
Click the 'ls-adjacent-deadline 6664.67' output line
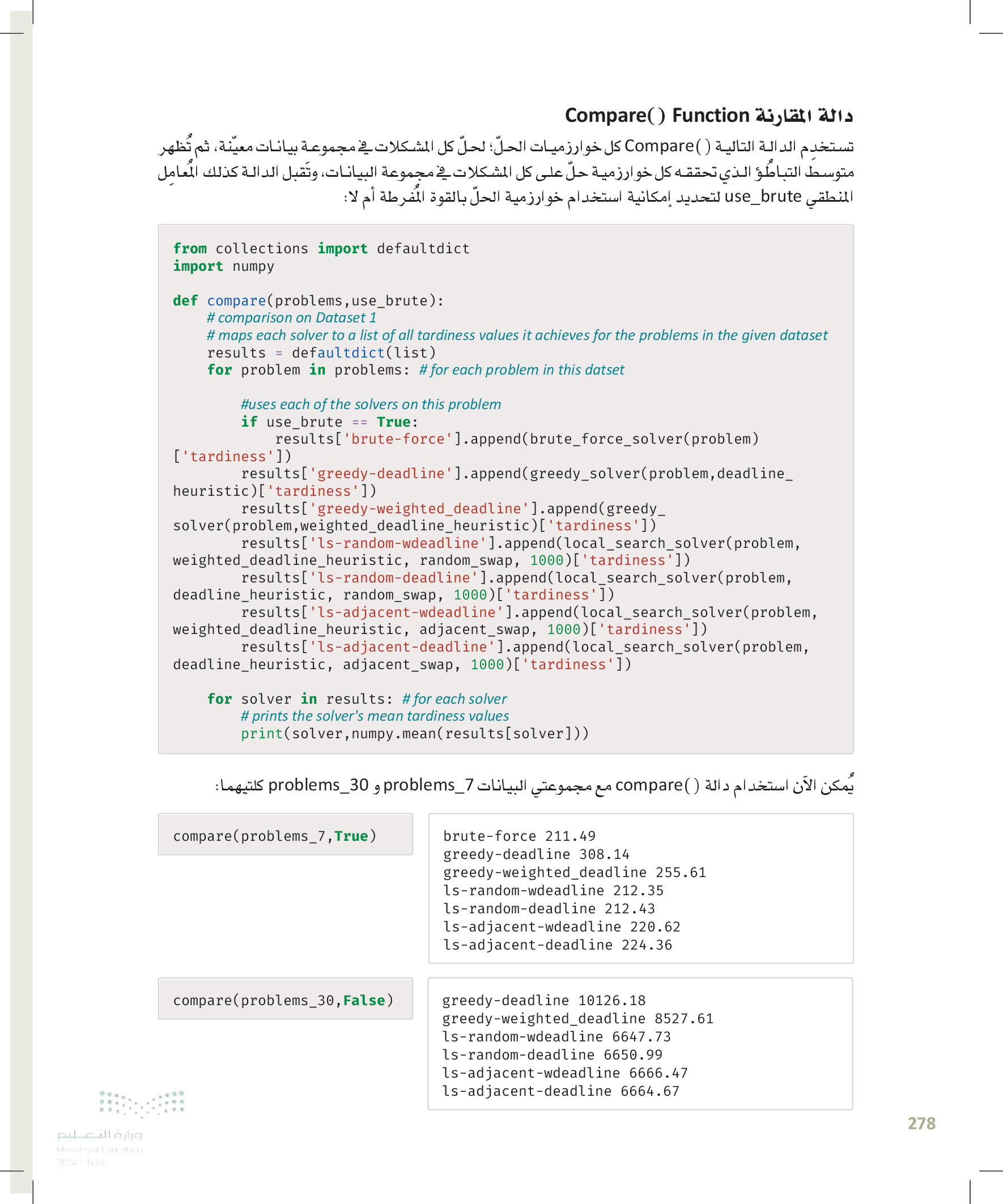pos(560,1091)
